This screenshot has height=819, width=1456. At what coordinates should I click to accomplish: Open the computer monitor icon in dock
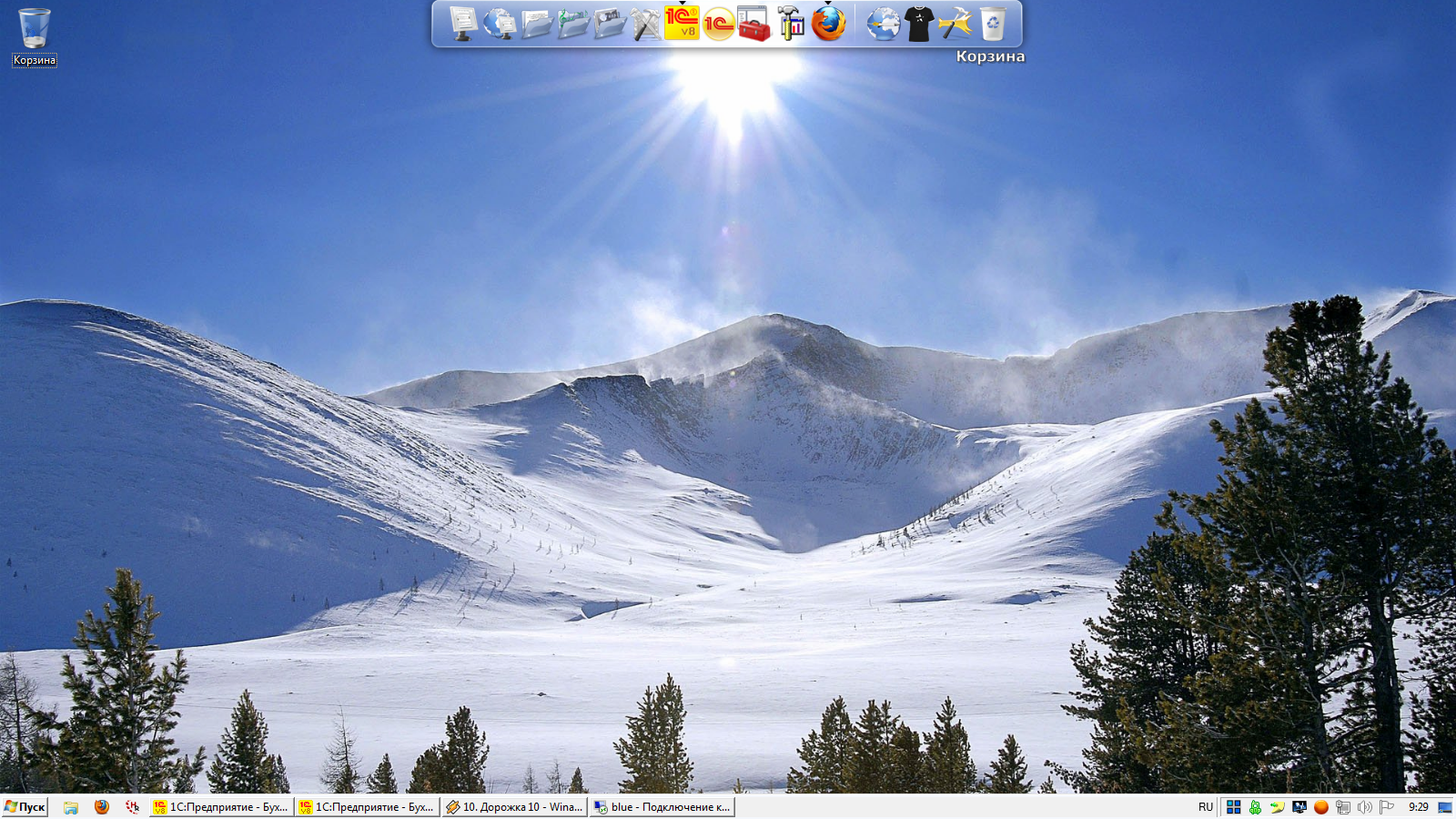[463, 24]
